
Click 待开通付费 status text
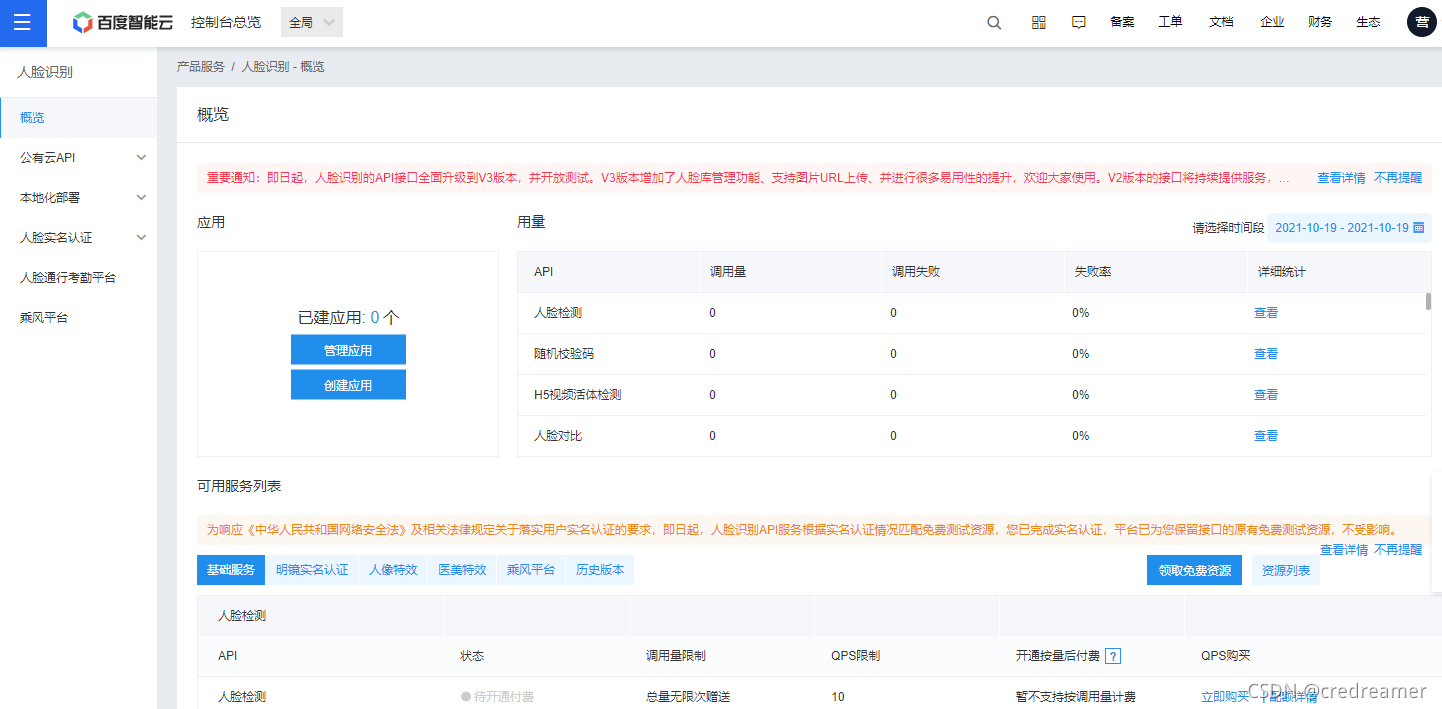pyautogui.click(x=503, y=697)
